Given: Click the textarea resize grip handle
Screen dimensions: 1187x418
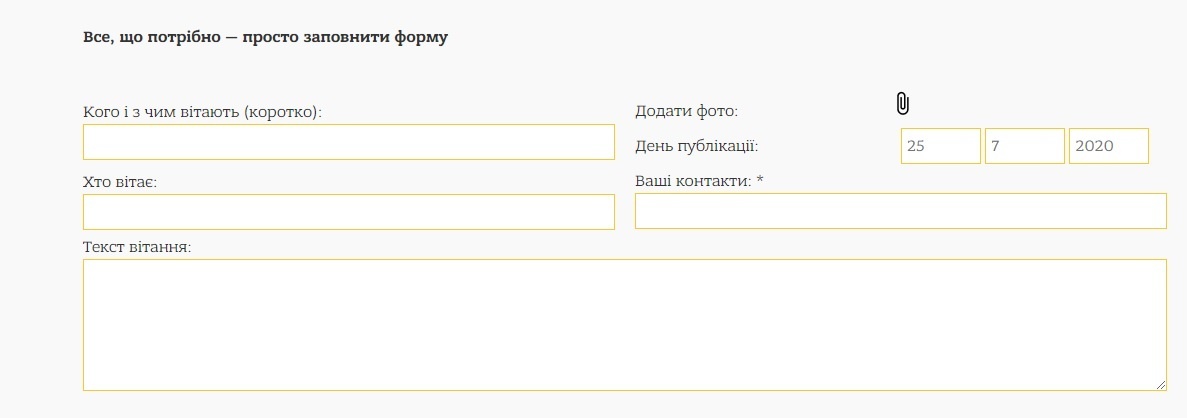Looking at the screenshot, I should point(1161,385).
